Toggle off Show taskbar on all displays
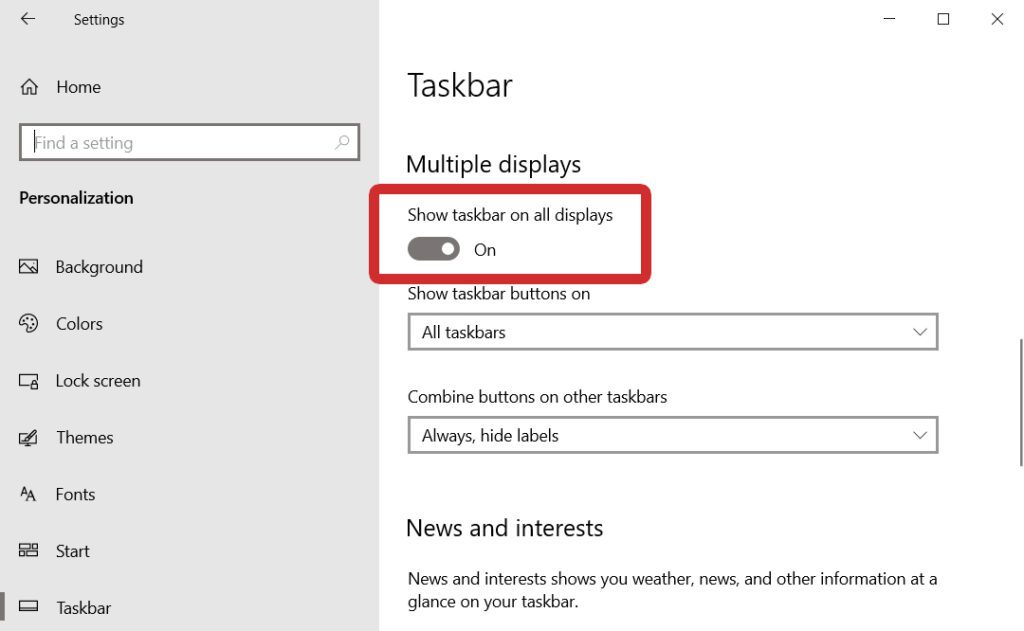Viewport: 1024px width, 631px height. pyautogui.click(x=433, y=249)
